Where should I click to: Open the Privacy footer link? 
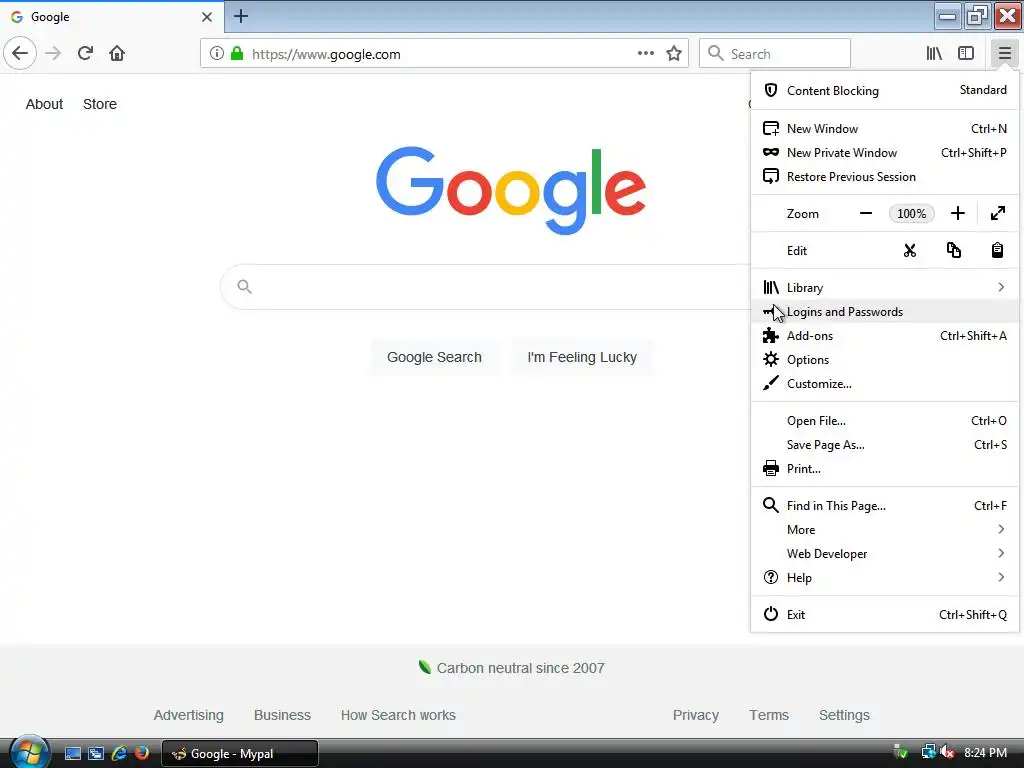(x=696, y=716)
